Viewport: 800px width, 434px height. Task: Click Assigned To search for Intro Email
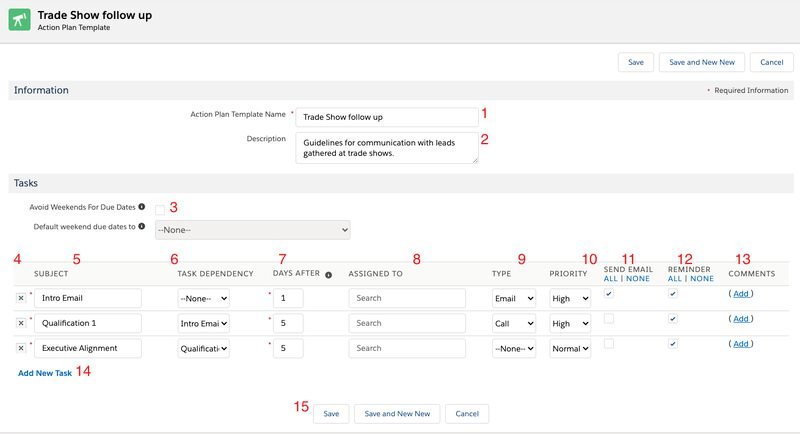407,298
